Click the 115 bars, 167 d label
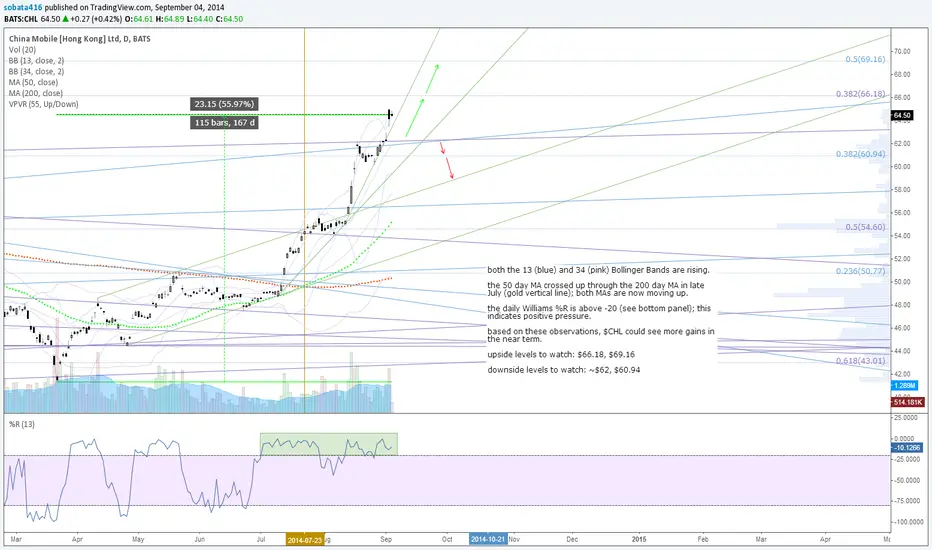The image size is (932, 550). coord(225,122)
